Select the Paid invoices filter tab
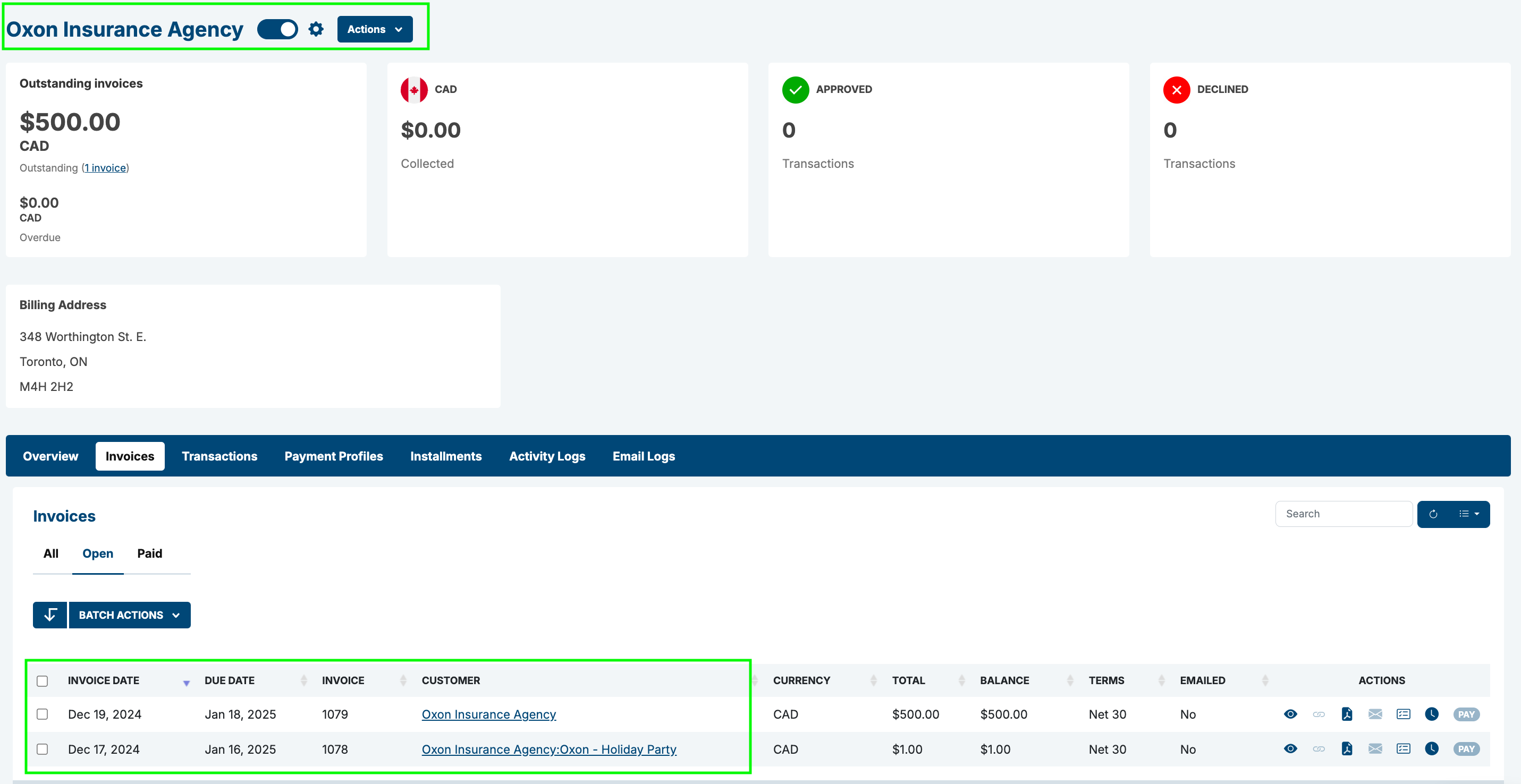 point(149,553)
